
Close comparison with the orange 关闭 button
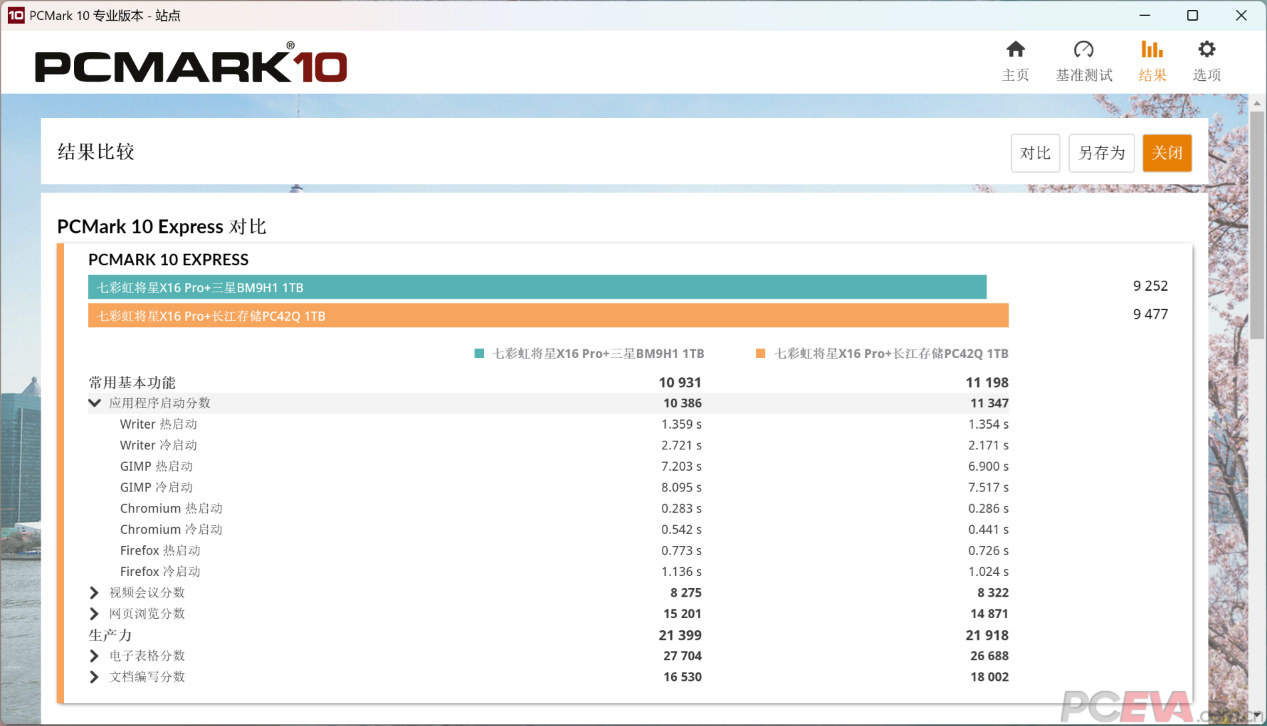click(1167, 153)
